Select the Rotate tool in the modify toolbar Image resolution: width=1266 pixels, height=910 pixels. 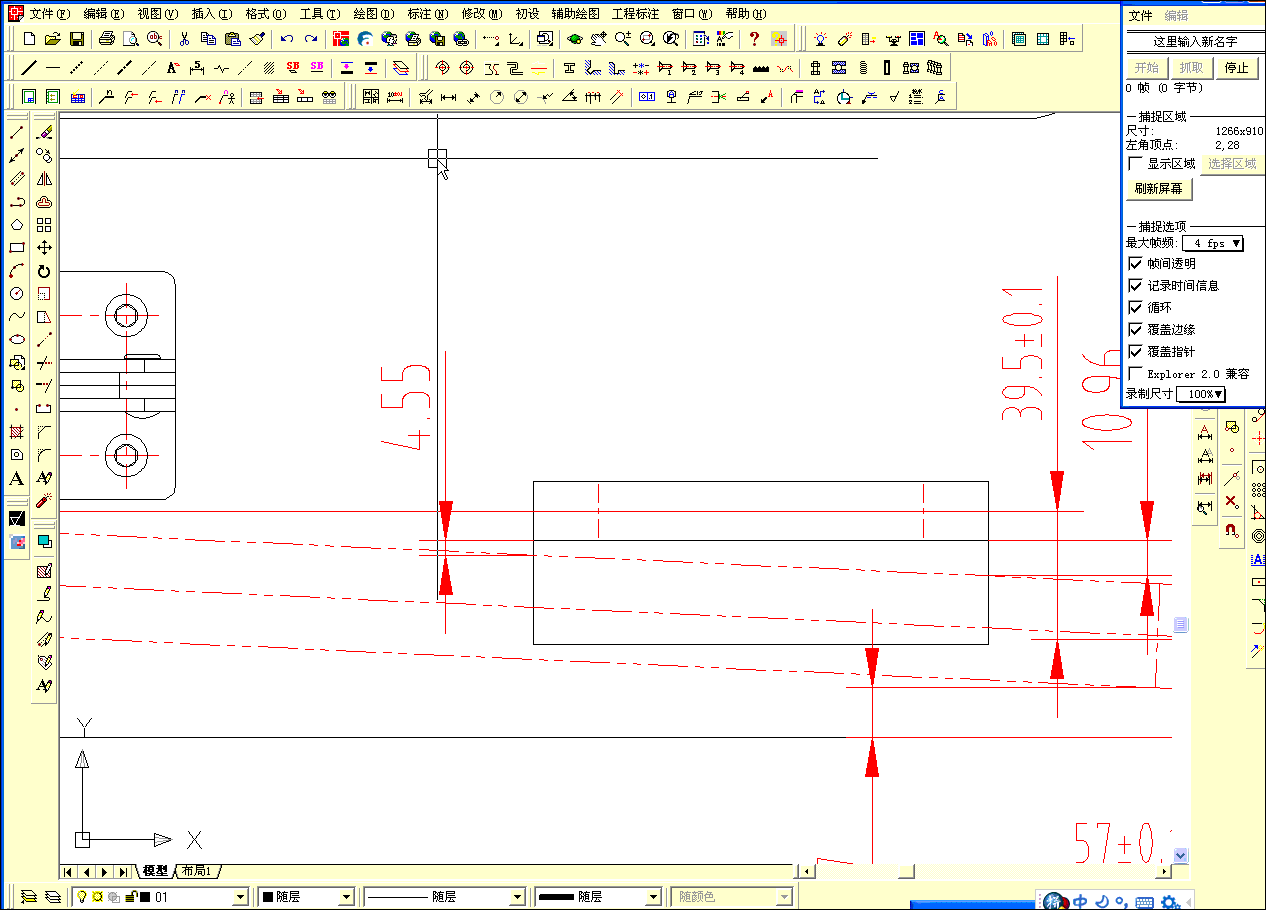44,271
